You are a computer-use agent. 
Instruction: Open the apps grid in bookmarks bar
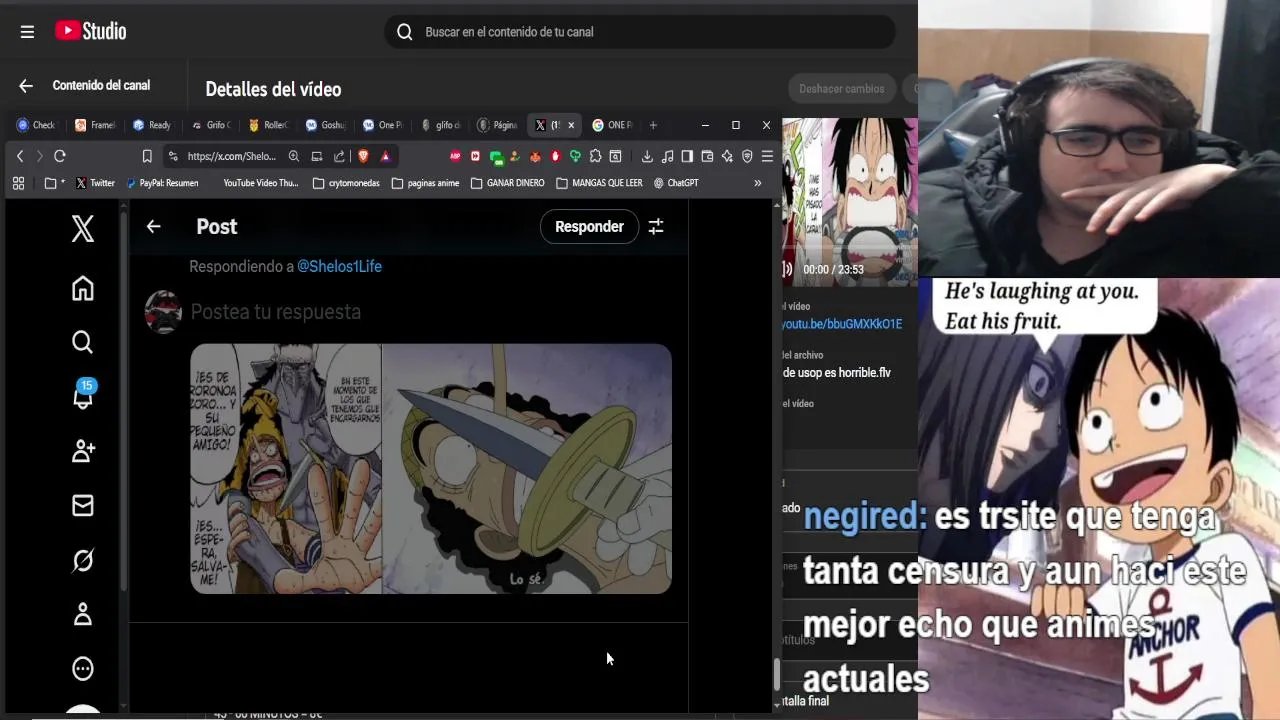click(x=18, y=183)
